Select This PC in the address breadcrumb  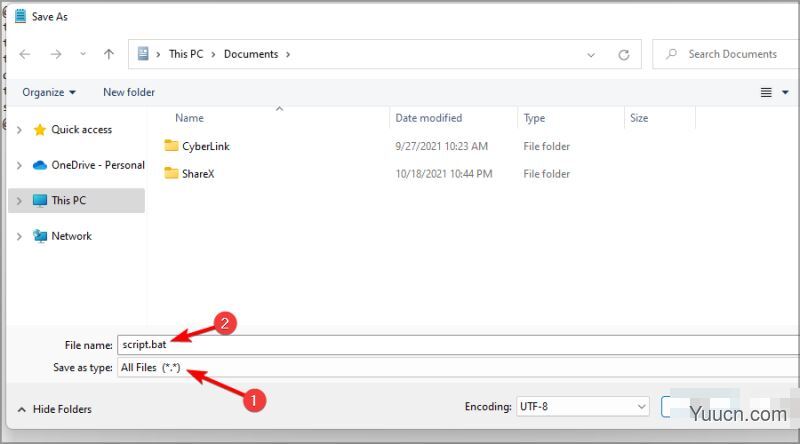pyautogui.click(x=186, y=54)
